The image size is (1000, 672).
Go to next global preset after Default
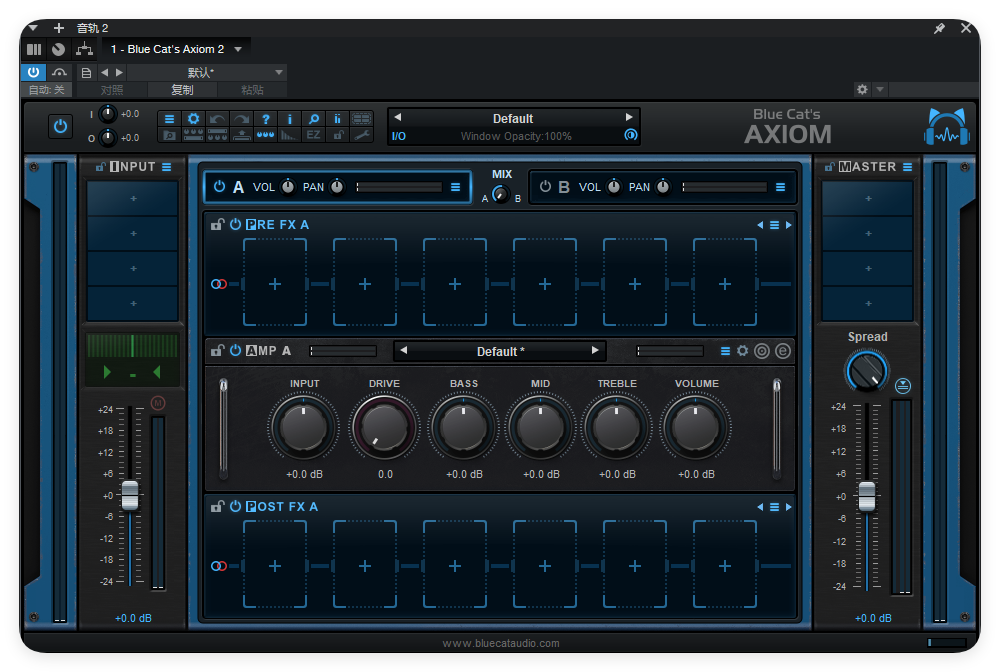(629, 117)
